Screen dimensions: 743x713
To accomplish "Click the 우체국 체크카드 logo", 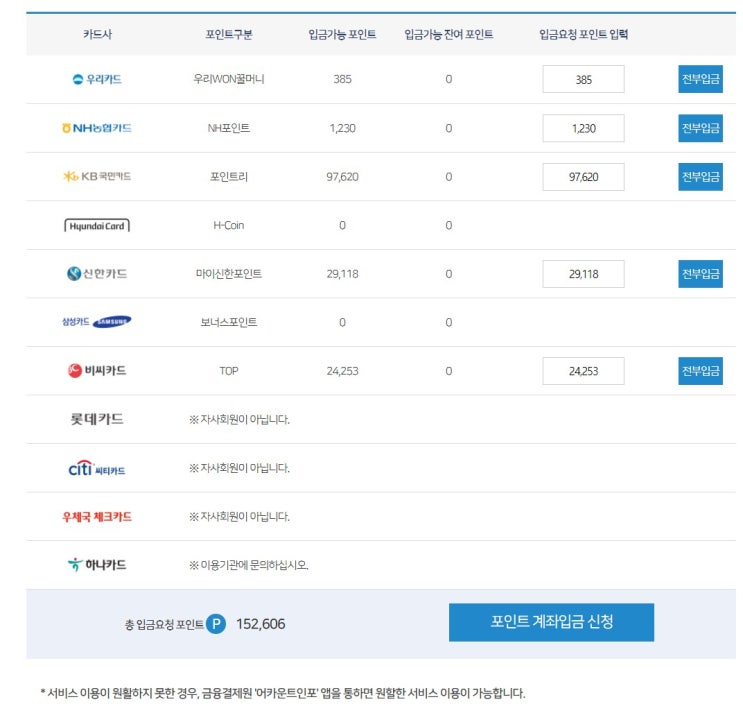I will point(97,516).
